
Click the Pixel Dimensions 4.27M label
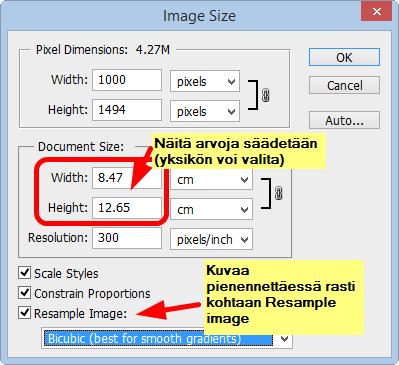pyautogui.click(x=103, y=50)
